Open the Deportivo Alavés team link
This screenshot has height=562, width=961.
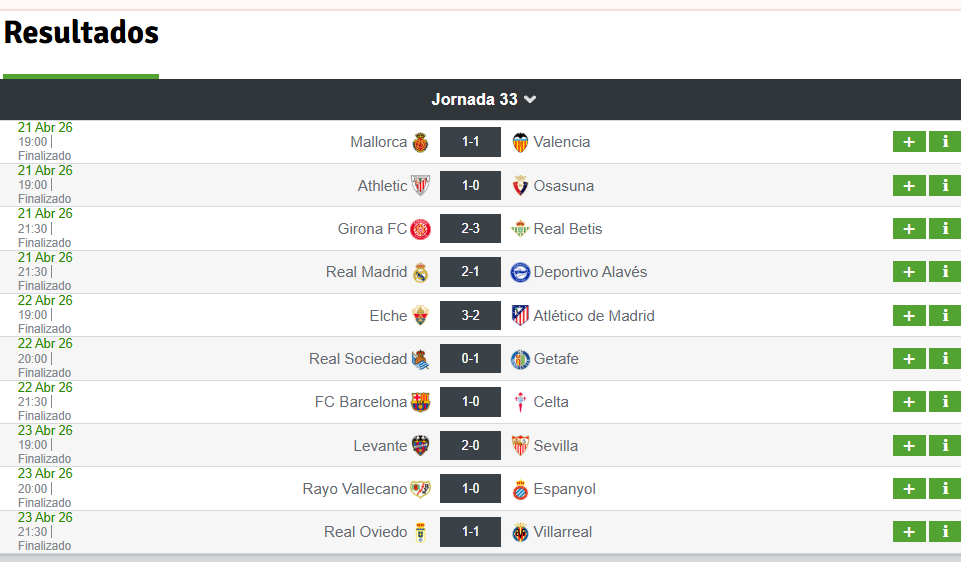point(590,272)
